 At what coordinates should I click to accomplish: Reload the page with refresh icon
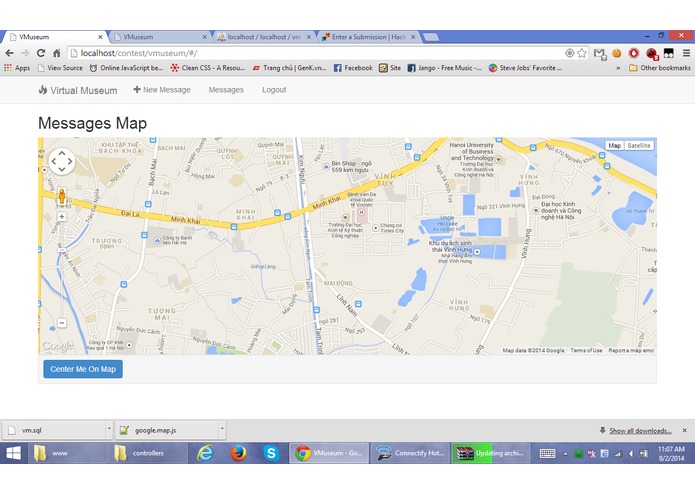[x=41, y=53]
